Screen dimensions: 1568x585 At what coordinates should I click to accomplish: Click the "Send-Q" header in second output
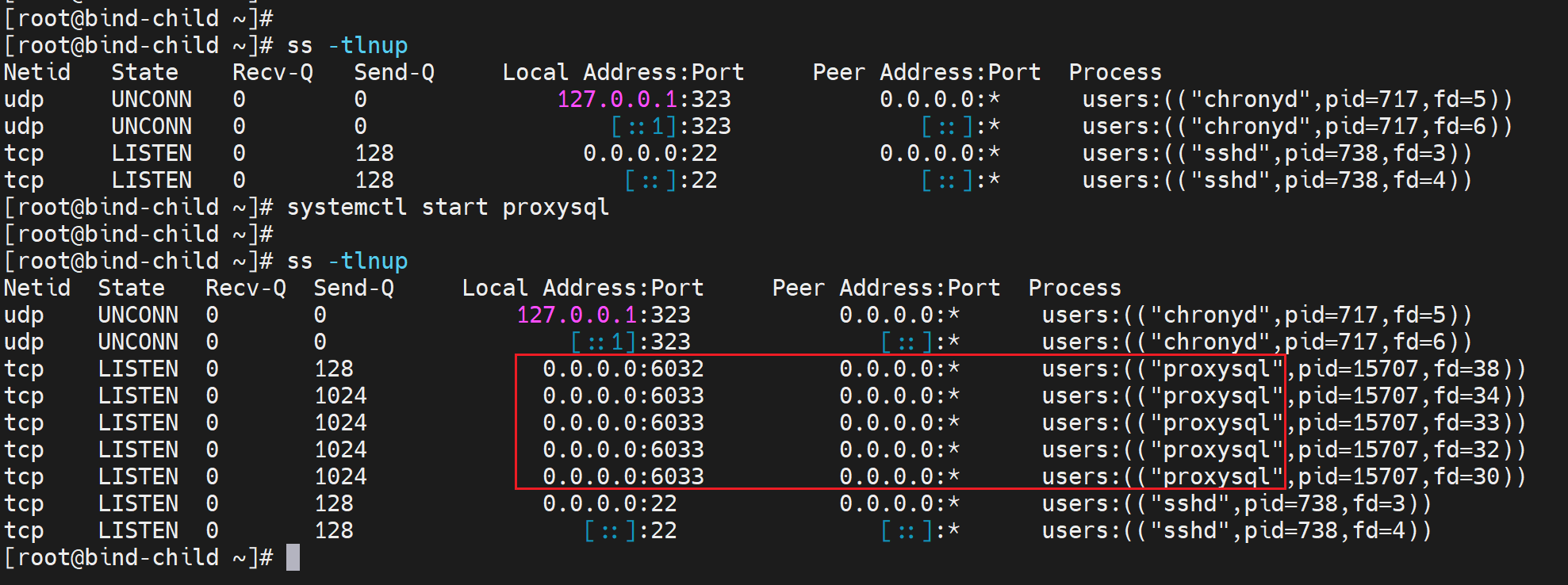click(x=353, y=289)
